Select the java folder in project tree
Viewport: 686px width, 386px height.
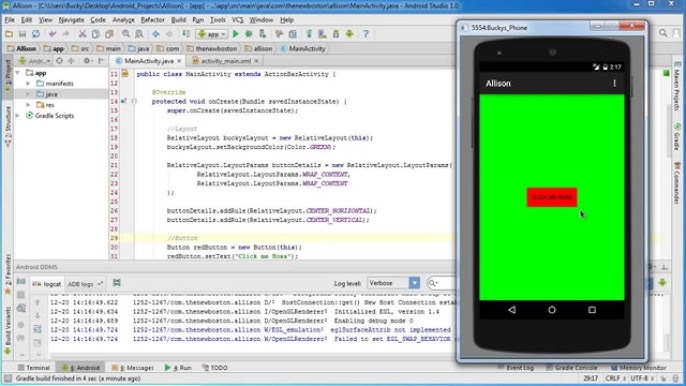click(51, 94)
